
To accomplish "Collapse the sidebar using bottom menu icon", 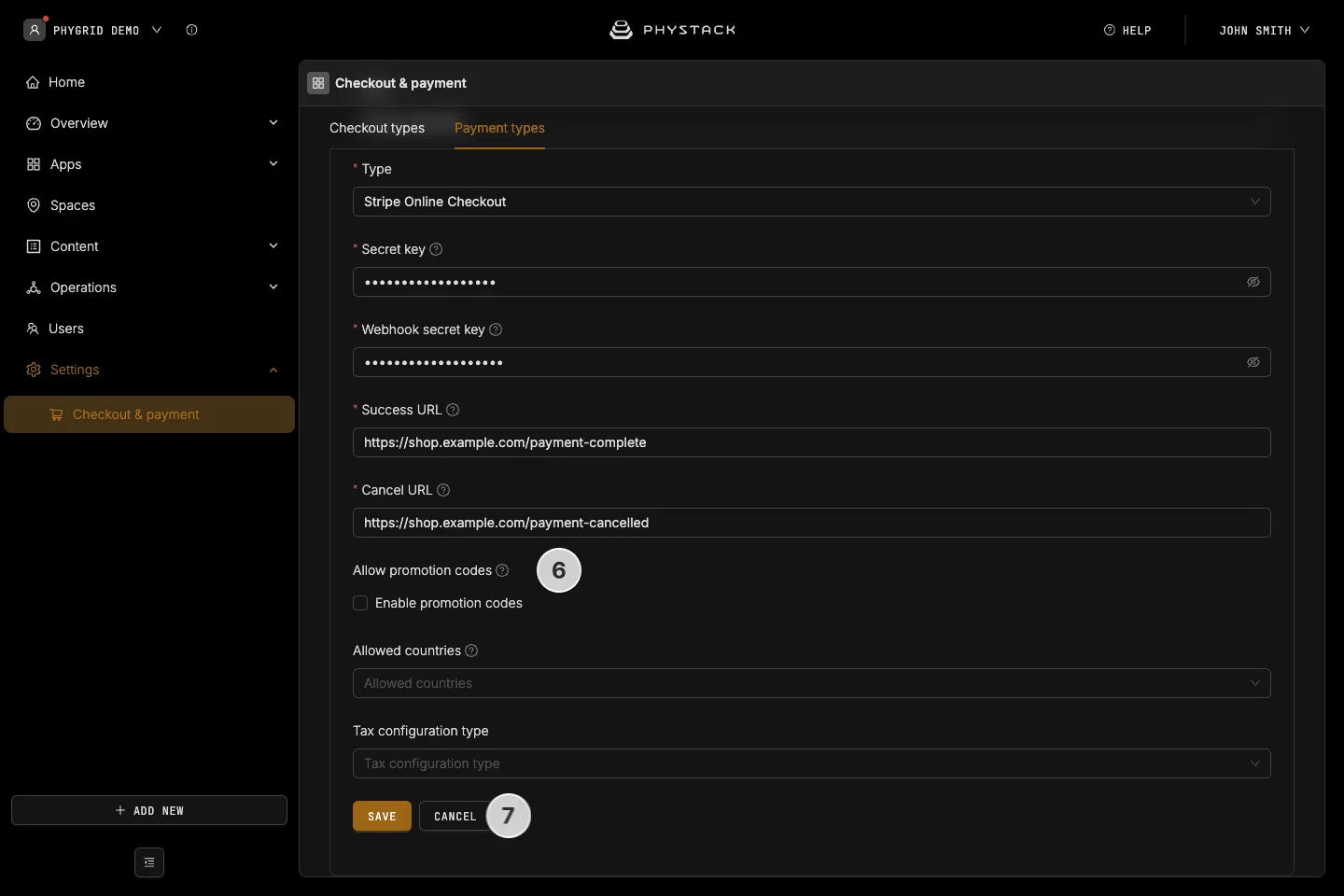I will pyautogui.click(x=149, y=862).
